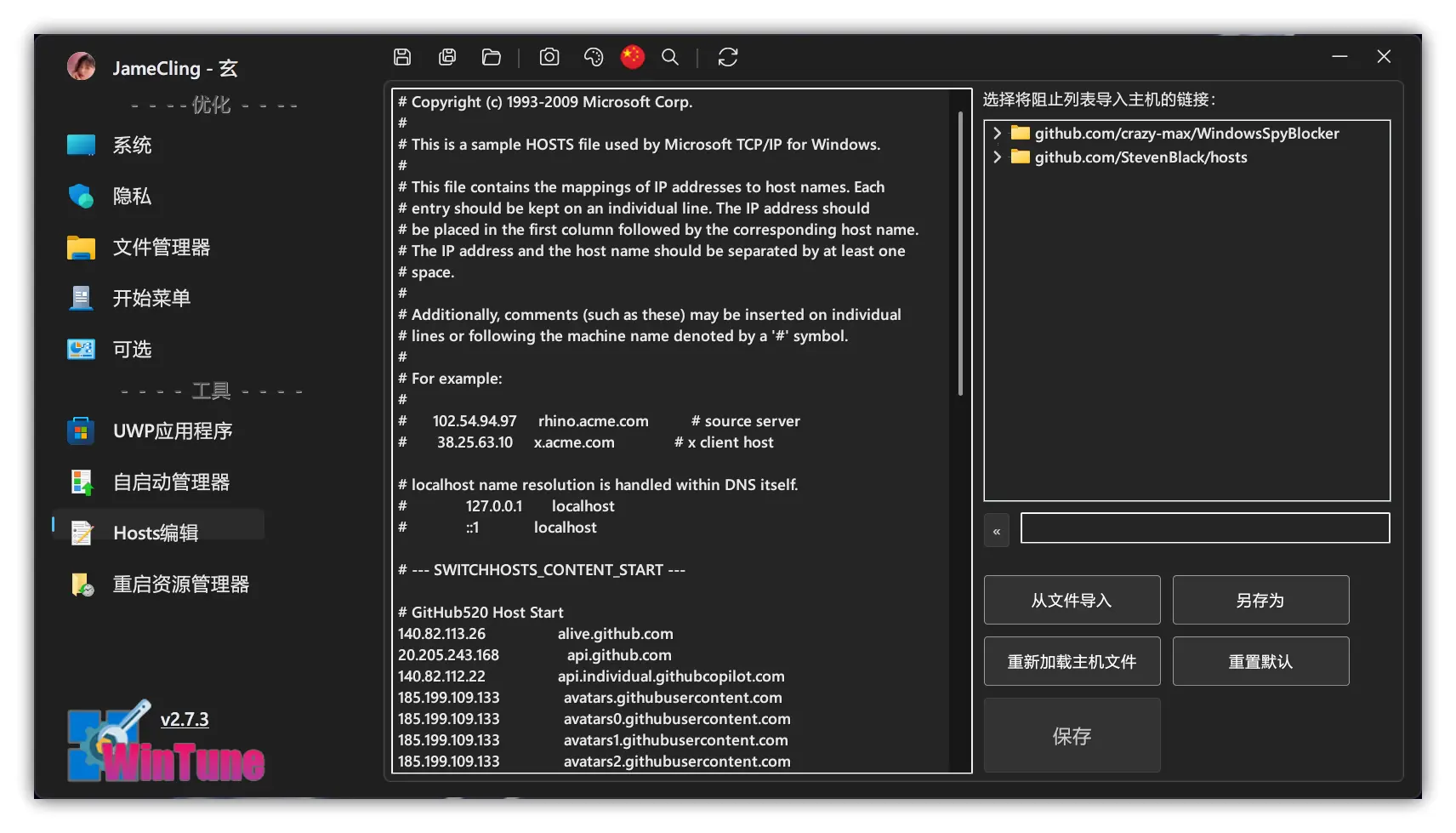Click the 'api.github.com' host entry
The image size is (1456, 833).
click(619, 654)
